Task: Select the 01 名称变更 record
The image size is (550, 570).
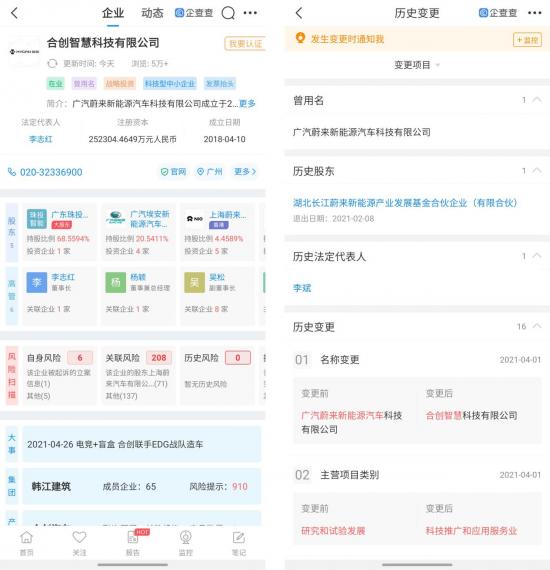Action: tap(417, 360)
